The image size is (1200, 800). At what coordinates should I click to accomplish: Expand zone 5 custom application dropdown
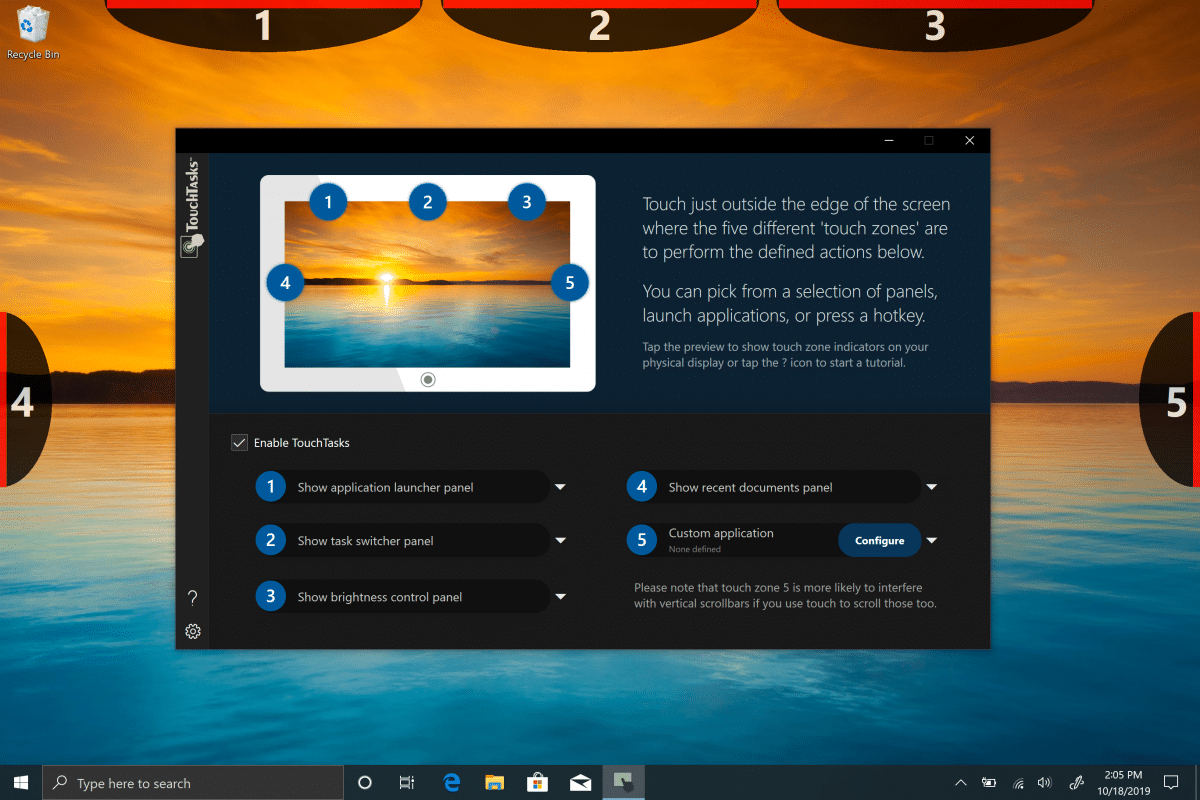coord(931,539)
